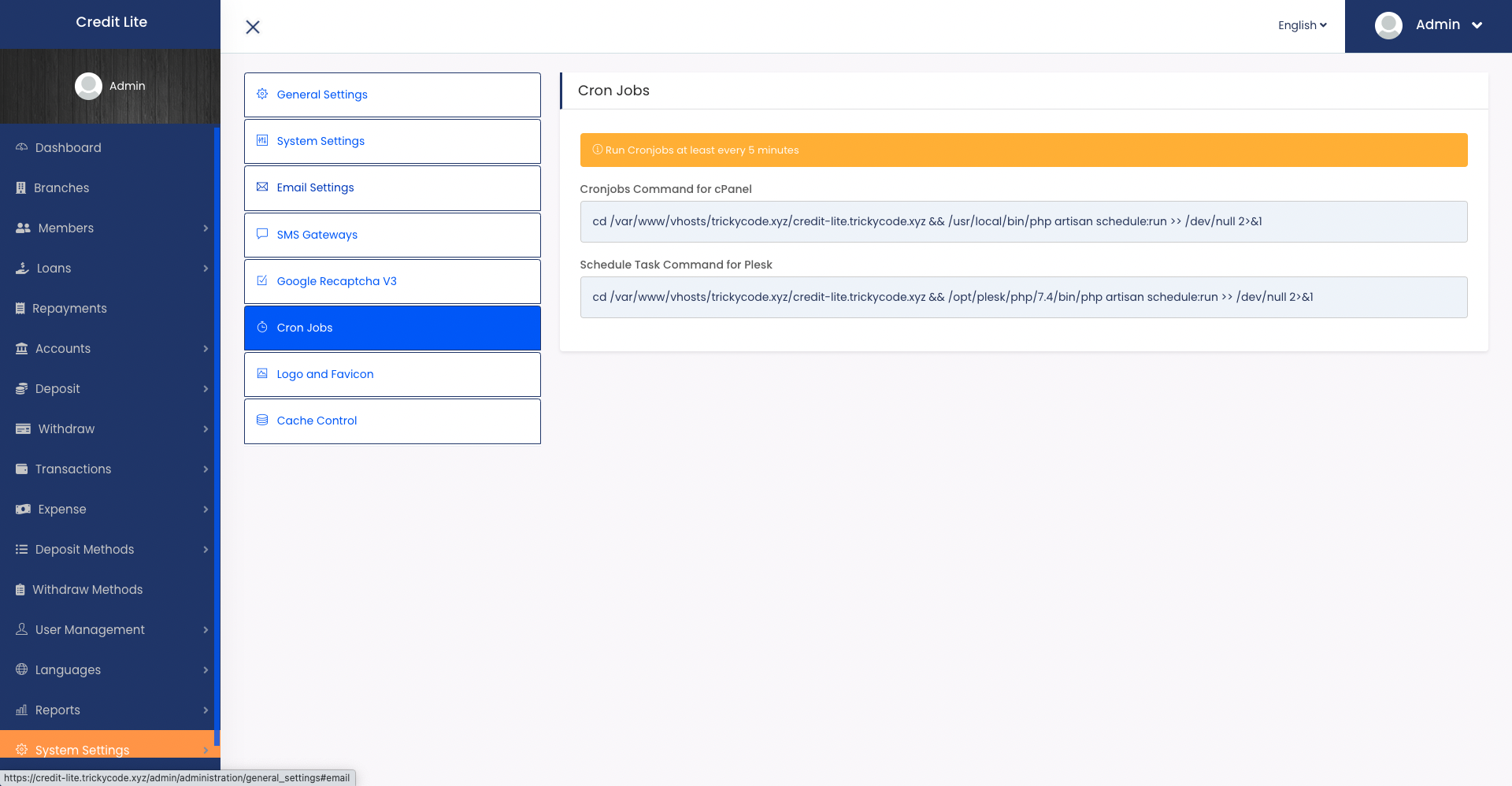Click the Deposit coins icon
Image resolution: width=1512 pixels, height=786 pixels.
21,388
